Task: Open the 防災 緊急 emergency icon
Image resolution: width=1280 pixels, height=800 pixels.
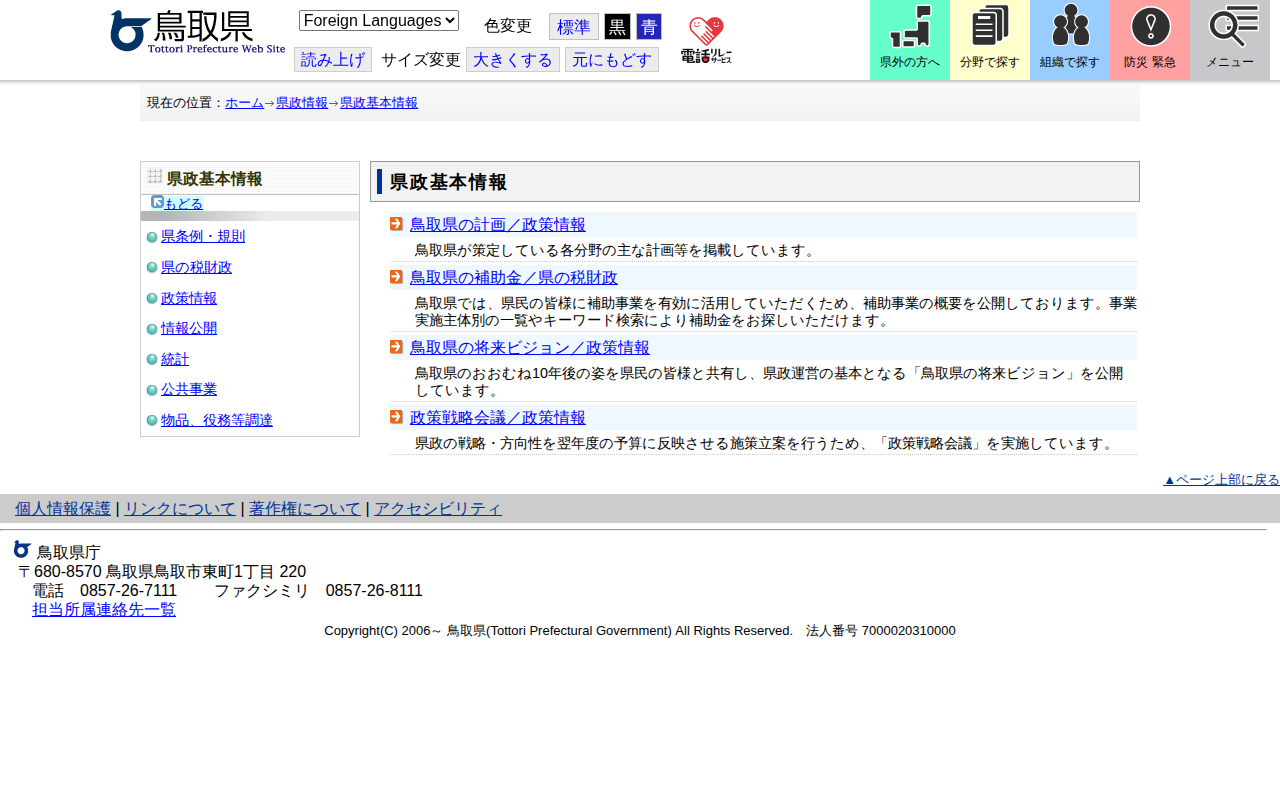Action: (x=1149, y=40)
